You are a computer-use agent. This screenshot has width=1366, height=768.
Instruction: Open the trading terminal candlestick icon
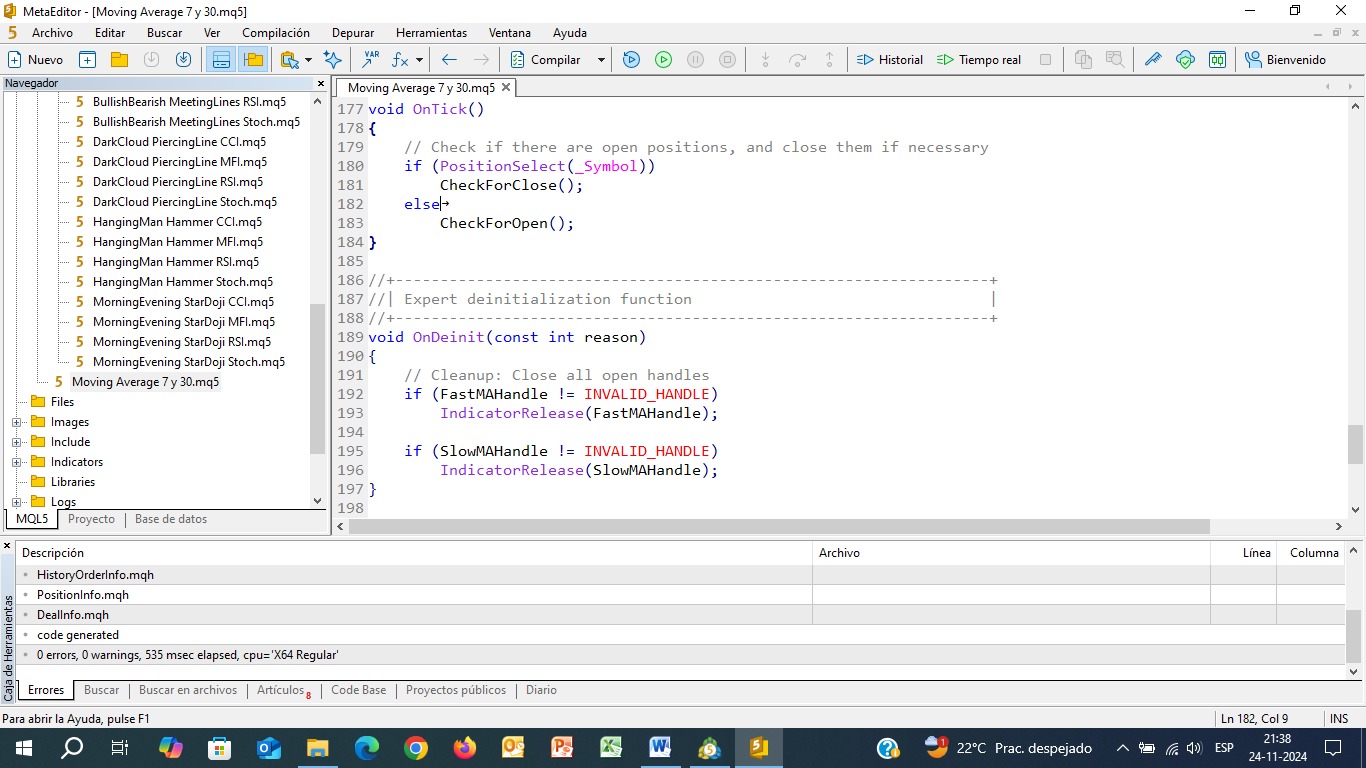coord(1217,60)
